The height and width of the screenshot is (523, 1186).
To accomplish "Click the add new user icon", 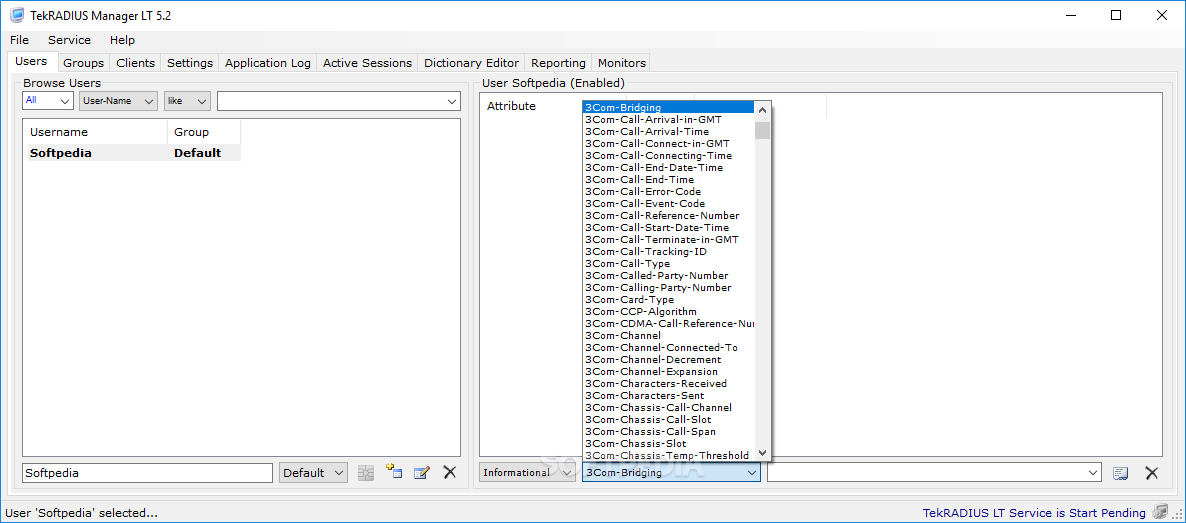I will (x=394, y=472).
